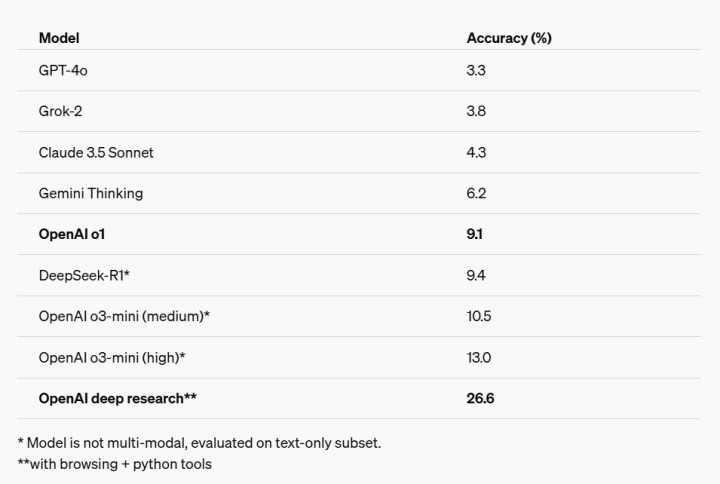Select the 9.4 accuracy value
This screenshot has height=484, width=720.
[476, 275]
